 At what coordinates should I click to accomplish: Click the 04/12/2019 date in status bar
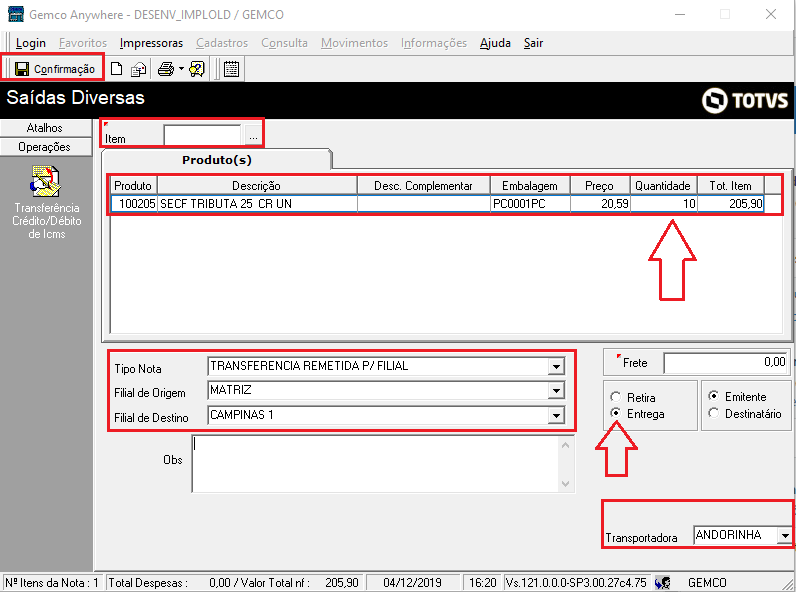tap(412, 582)
